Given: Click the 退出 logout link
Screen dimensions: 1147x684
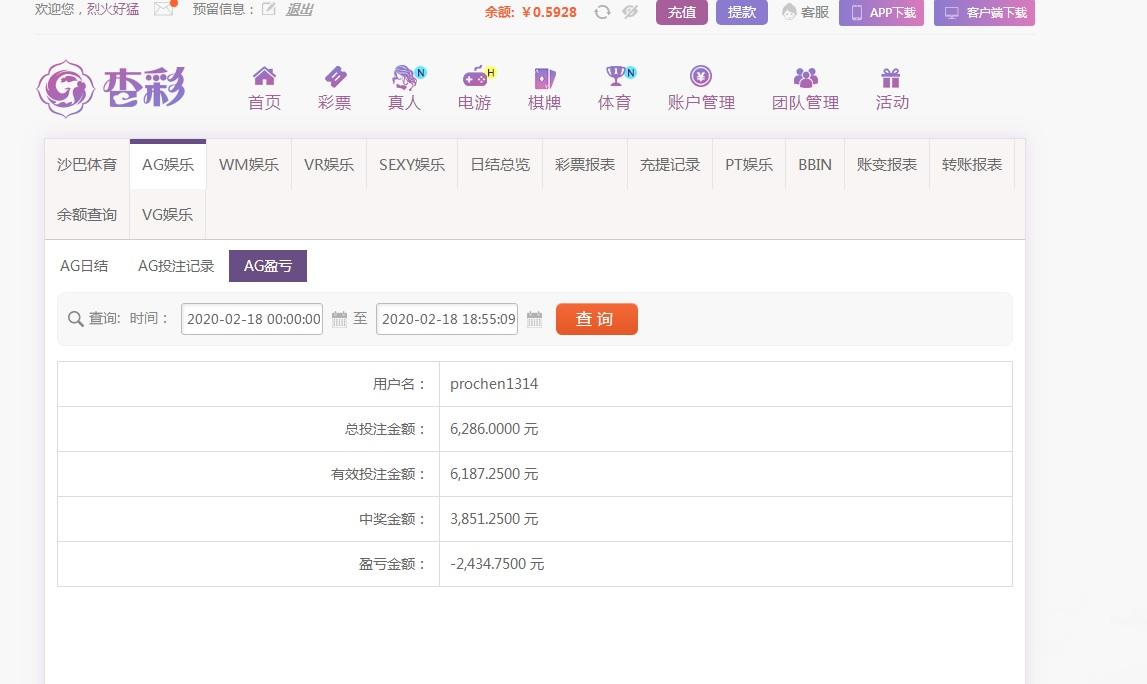Looking at the screenshot, I should 297,9.
